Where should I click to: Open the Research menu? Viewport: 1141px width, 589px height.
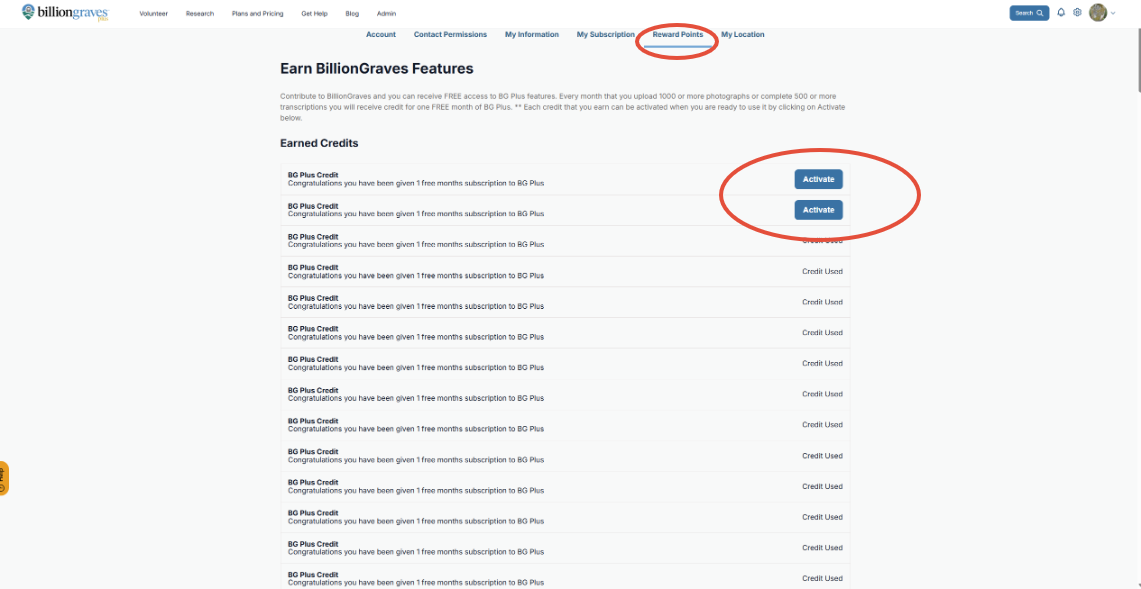click(x=200, y=14)
